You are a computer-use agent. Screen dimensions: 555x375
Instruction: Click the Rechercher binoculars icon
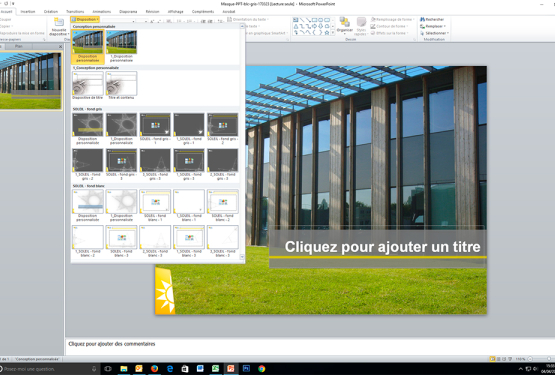(x=422, y=19)
